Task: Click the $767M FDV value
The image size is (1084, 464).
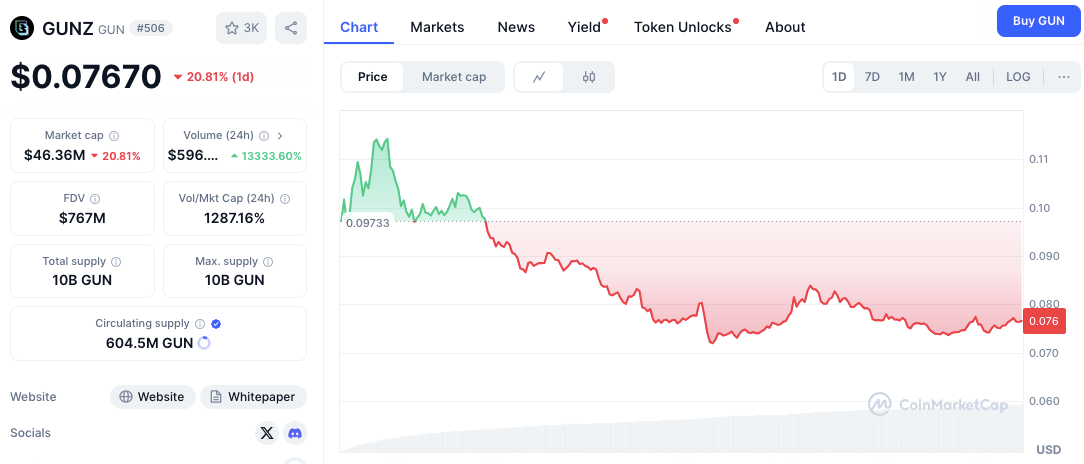Action: click(x=82, y=219)
